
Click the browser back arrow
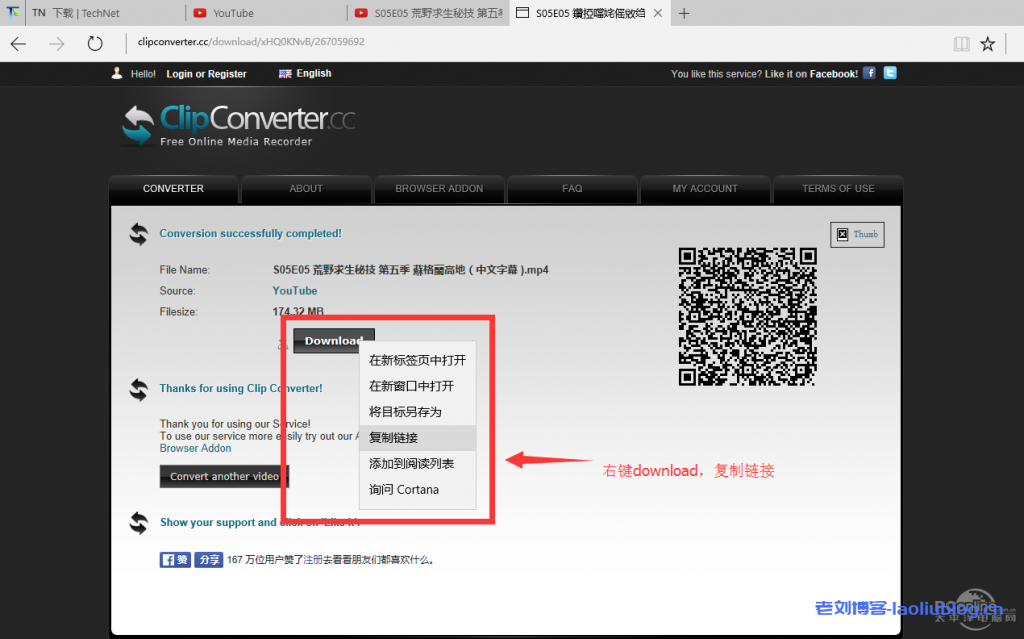[x=19, y=43]
